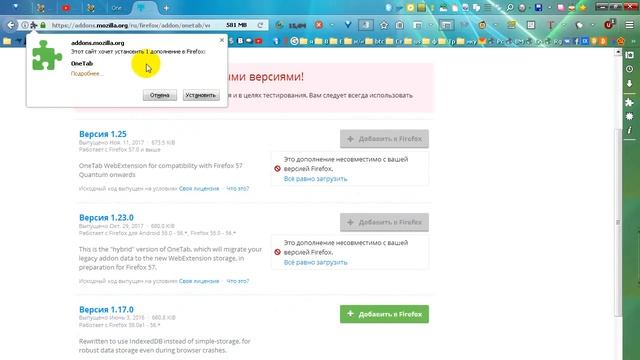Open the Подробнее link in the popup

pos(87,73)
